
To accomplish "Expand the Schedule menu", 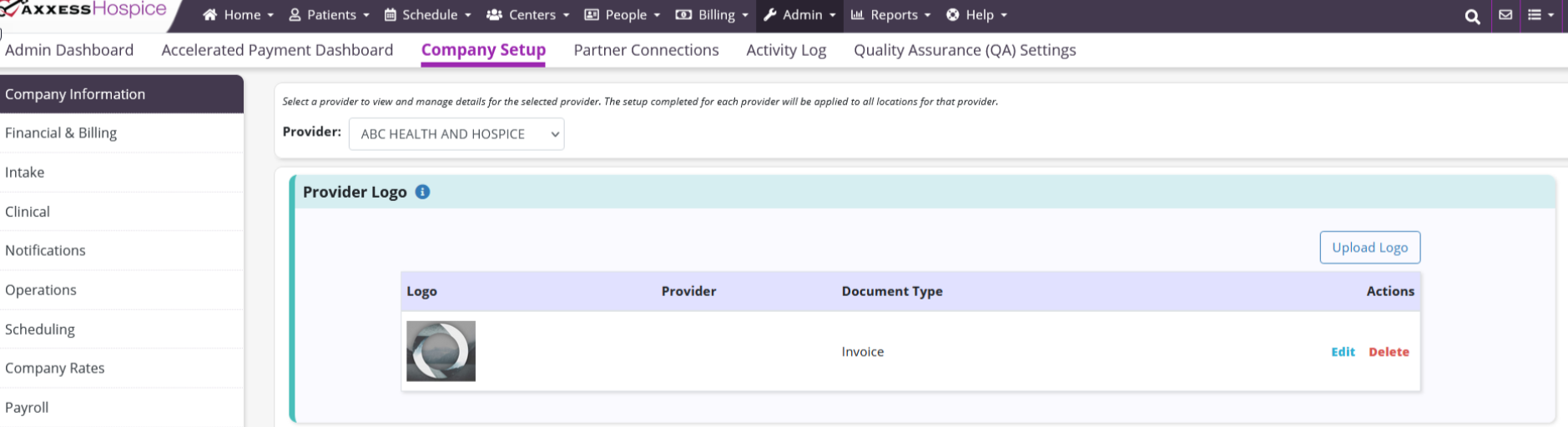I will tap(427, 15).
